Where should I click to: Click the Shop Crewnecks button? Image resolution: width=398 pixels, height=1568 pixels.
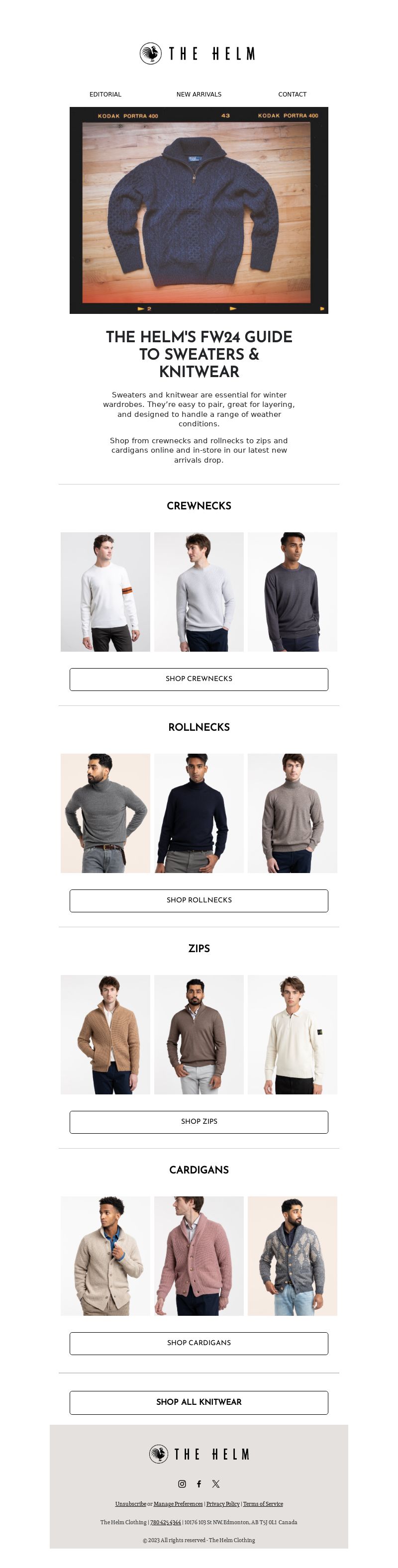199,679
